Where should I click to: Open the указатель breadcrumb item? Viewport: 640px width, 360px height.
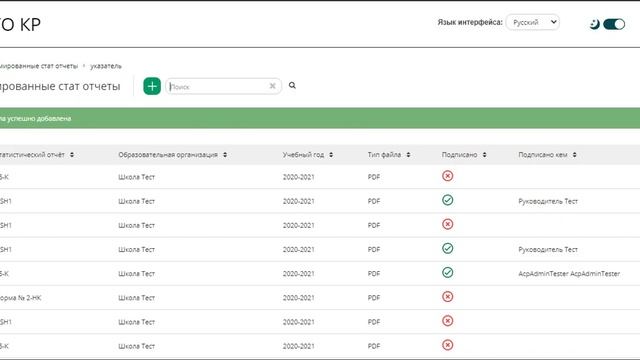click(106, 66)
